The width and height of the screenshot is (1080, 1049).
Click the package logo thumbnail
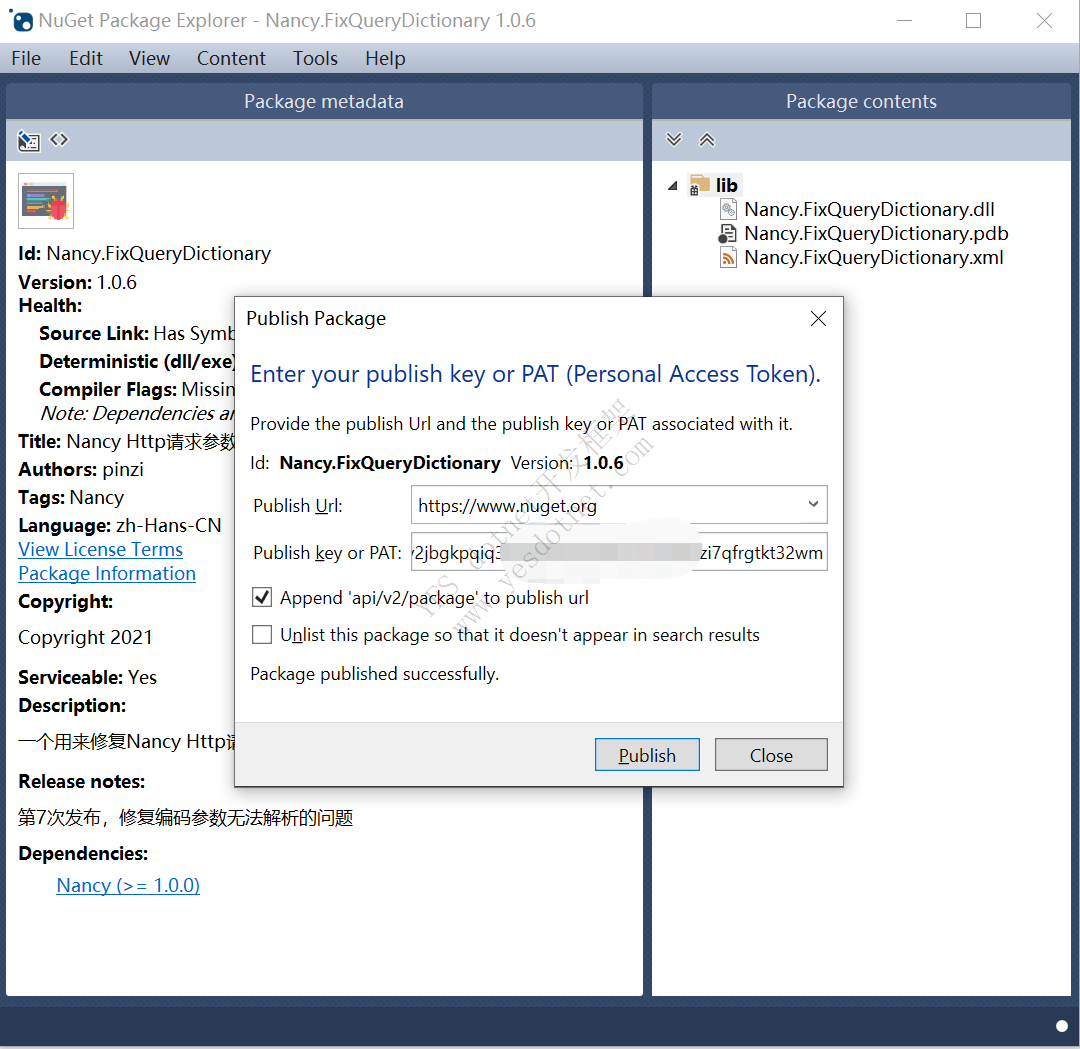(45, 200)
